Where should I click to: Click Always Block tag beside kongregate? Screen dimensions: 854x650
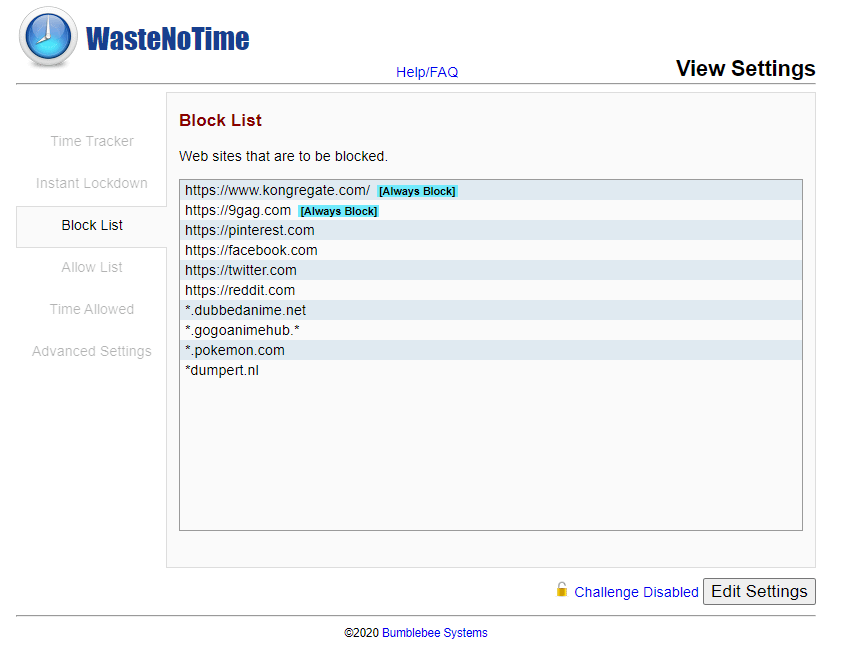click(417, 191)
